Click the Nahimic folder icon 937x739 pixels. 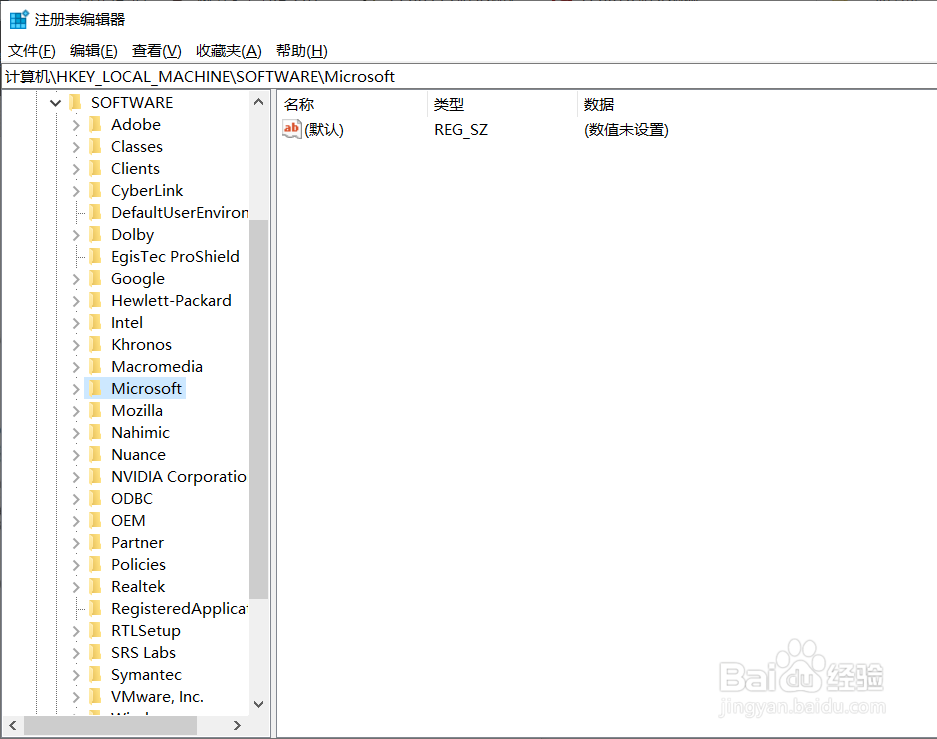tap(95, 433)
